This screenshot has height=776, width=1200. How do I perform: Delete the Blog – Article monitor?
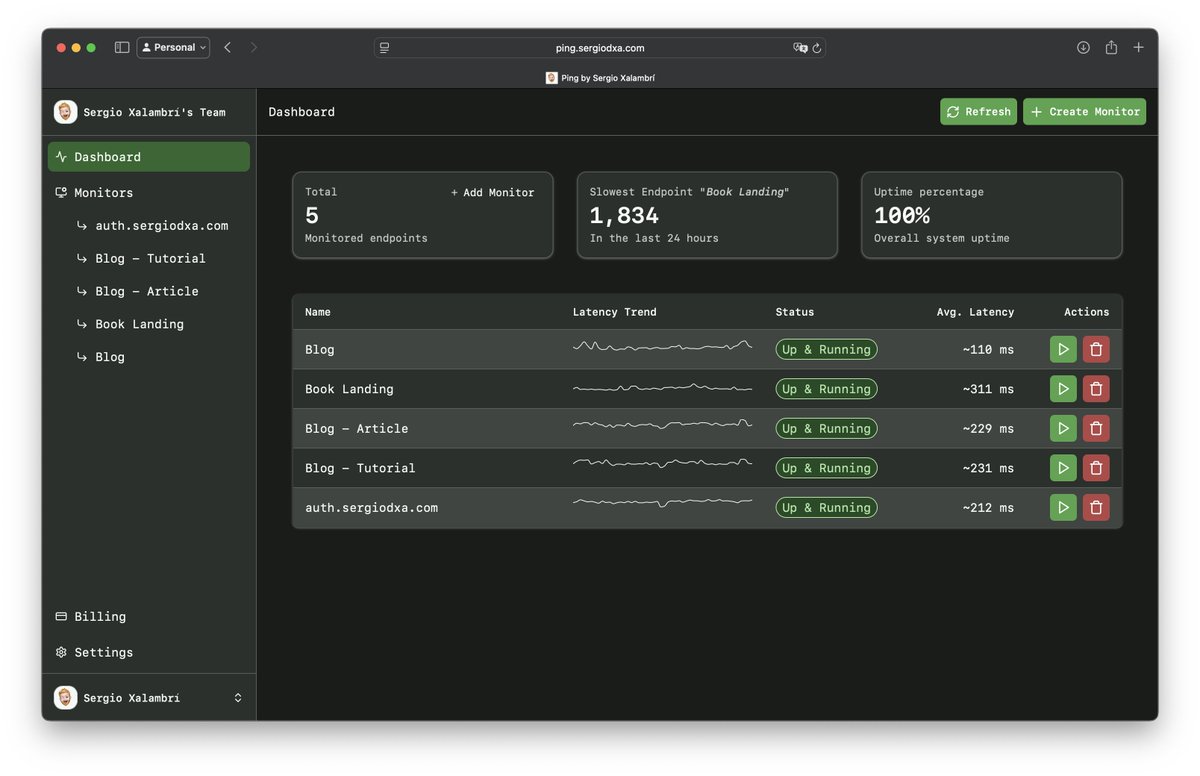click(1096, 429)
